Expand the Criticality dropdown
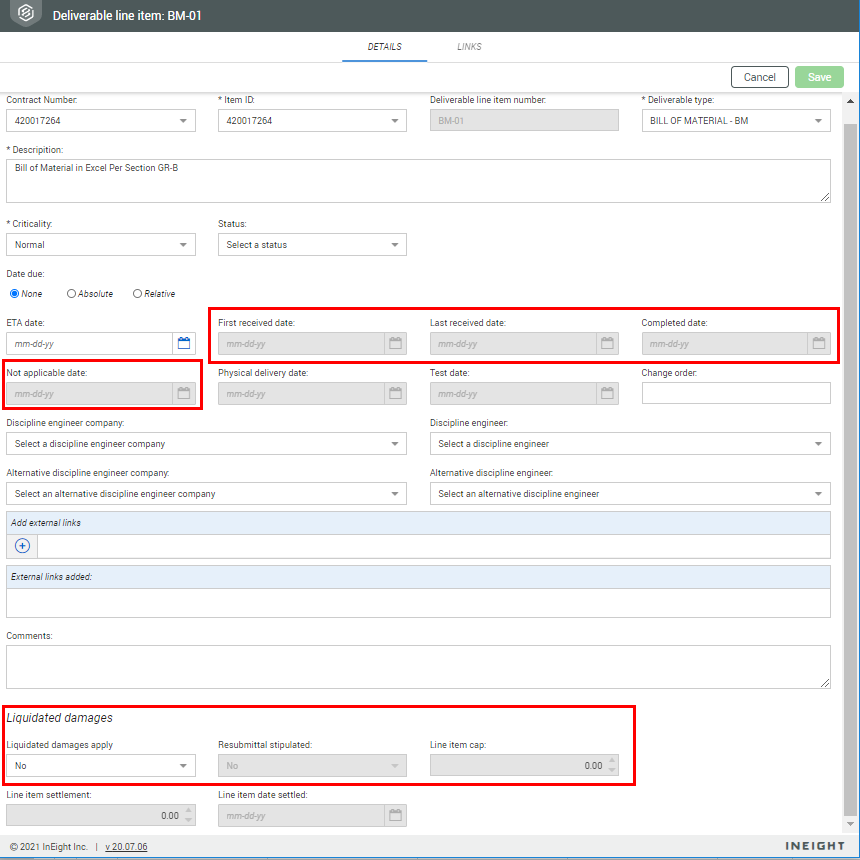The image size is (860, 860). (x=100, y=244)
